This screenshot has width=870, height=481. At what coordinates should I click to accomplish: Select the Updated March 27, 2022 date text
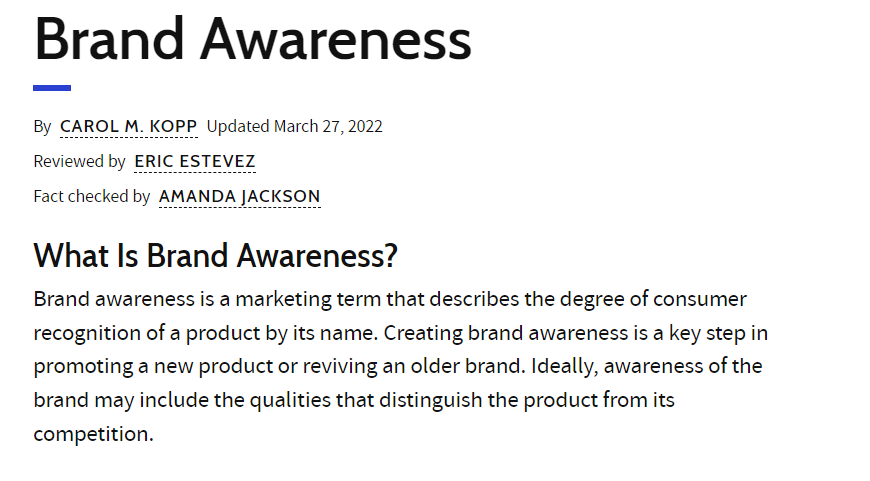pyautogui.click(x=295, y=126)
